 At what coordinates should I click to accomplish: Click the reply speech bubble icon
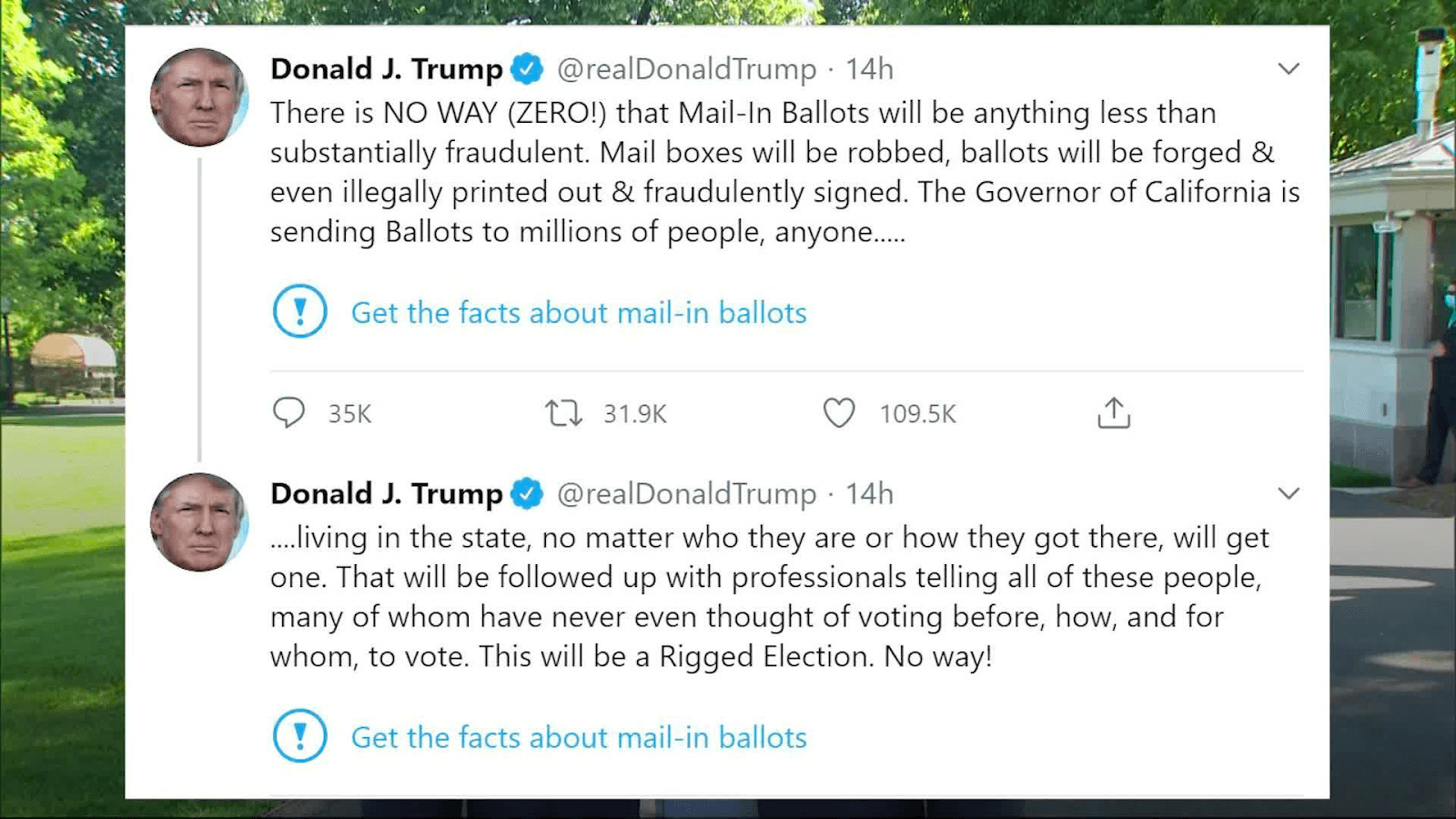(289, 413)
